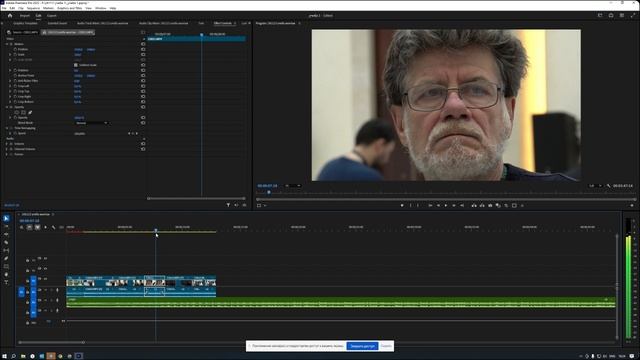
Task: Choose free draw bezier mask pen
Action: [x=30, y=112]
